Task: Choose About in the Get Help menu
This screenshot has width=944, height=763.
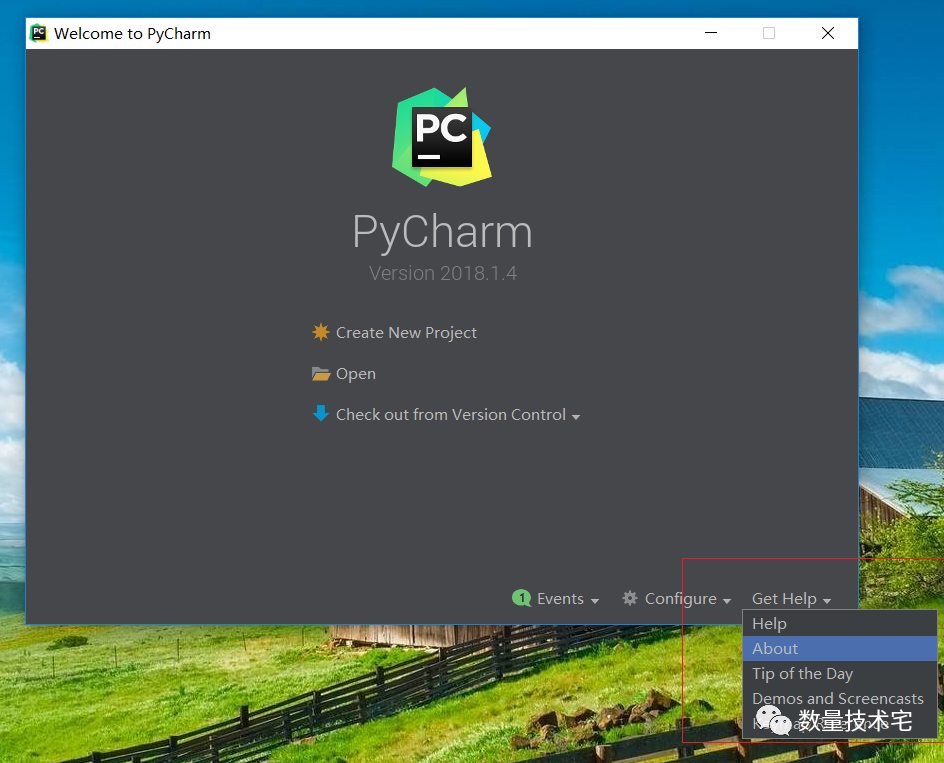Action: [775, 649]
